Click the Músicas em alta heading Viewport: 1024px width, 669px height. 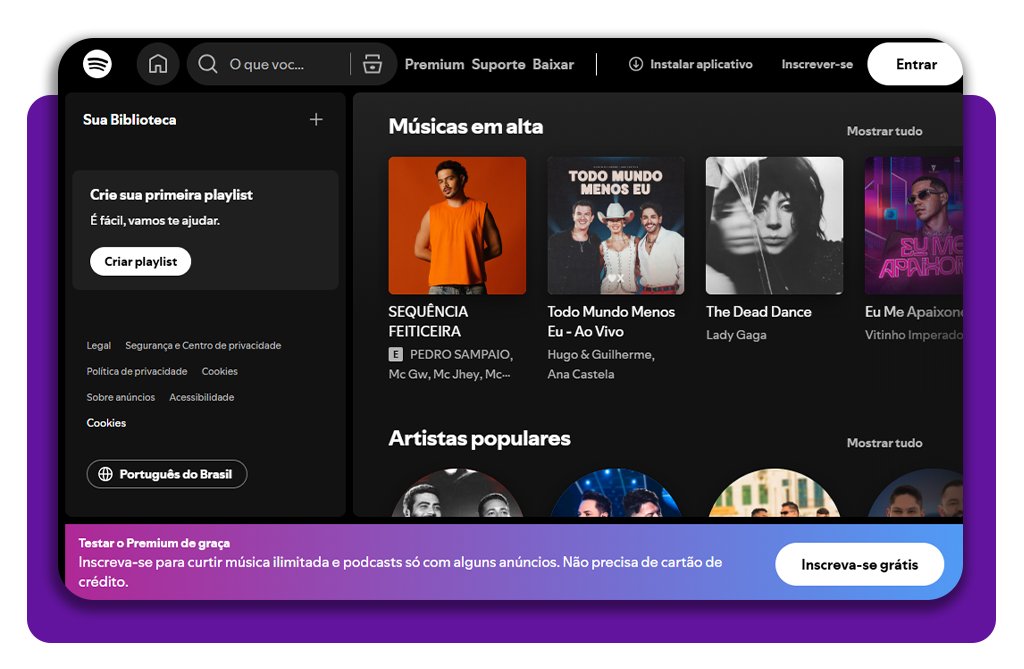tap(466, 126)
